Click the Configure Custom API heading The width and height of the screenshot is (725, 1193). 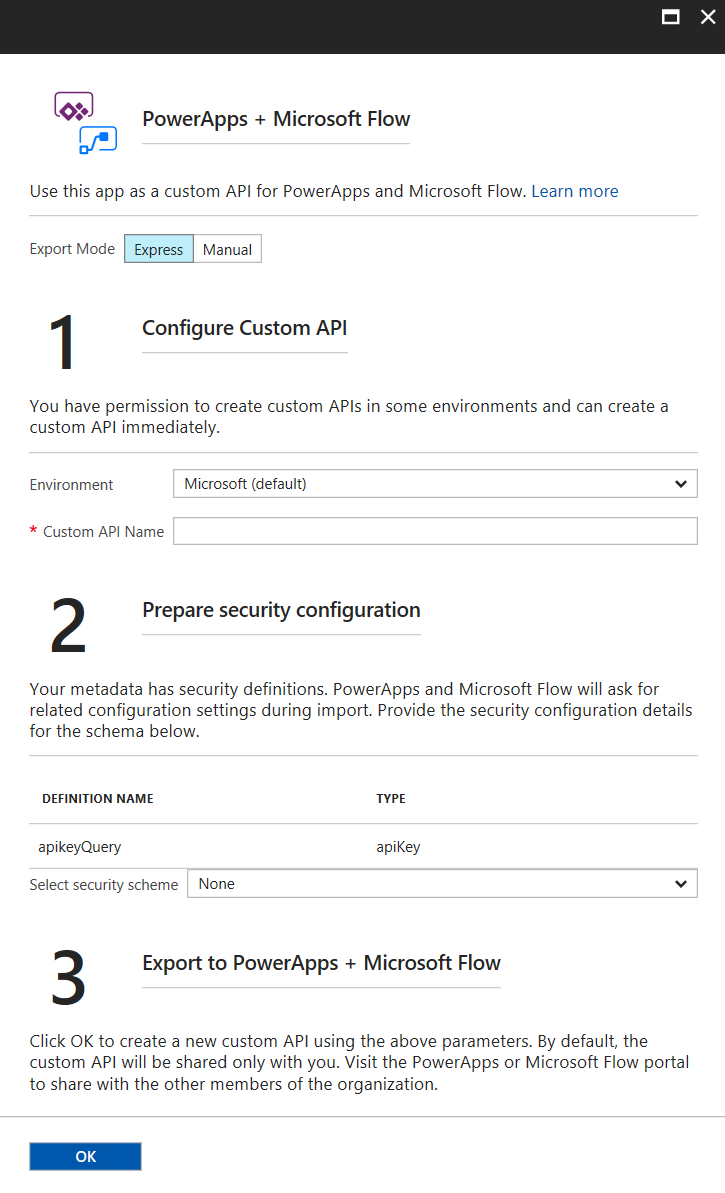coord(245,328)
